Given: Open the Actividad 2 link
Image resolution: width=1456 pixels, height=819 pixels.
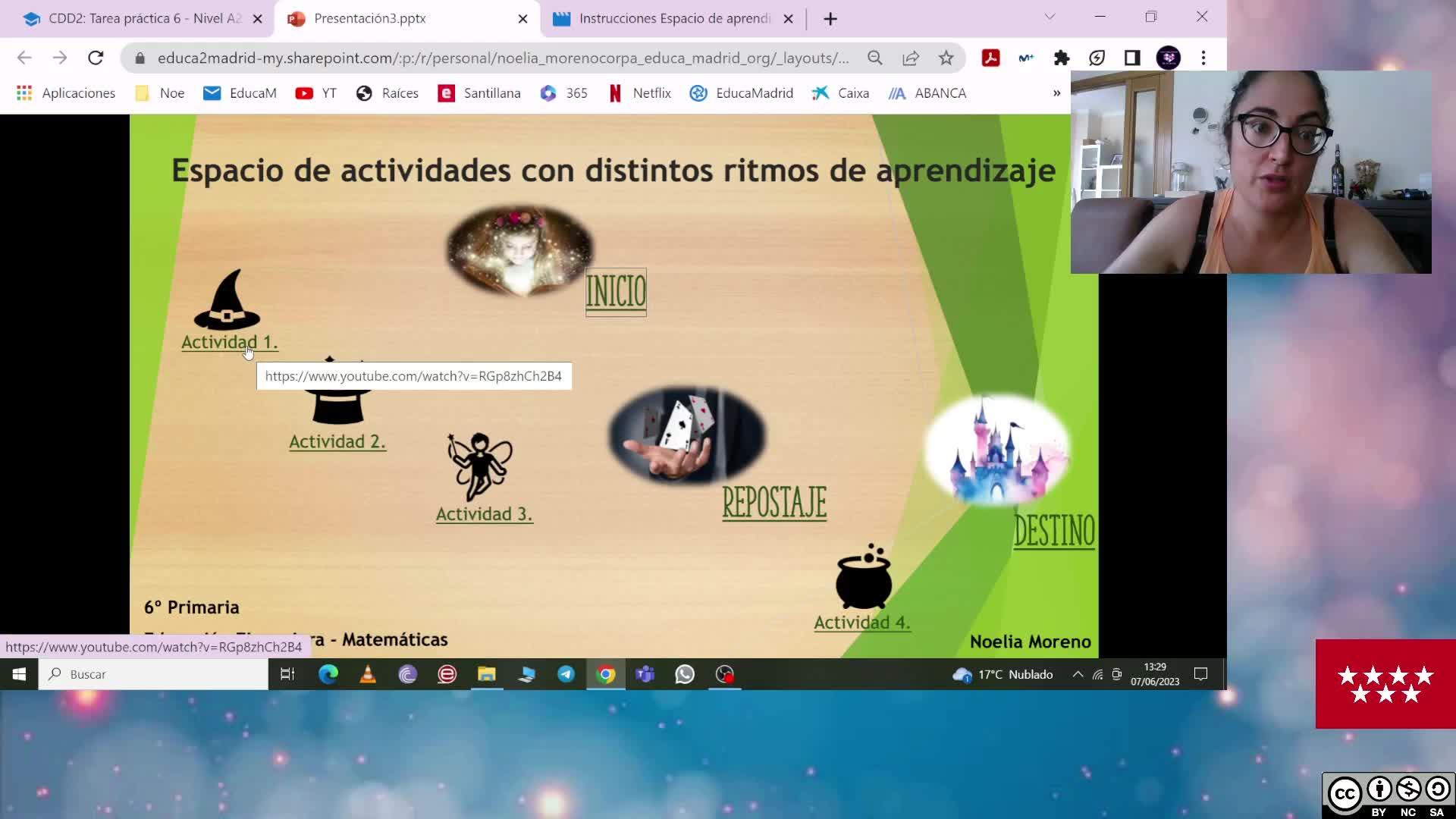Looking at the screenshot, I should pyautogui.click(x=337, y=441).
